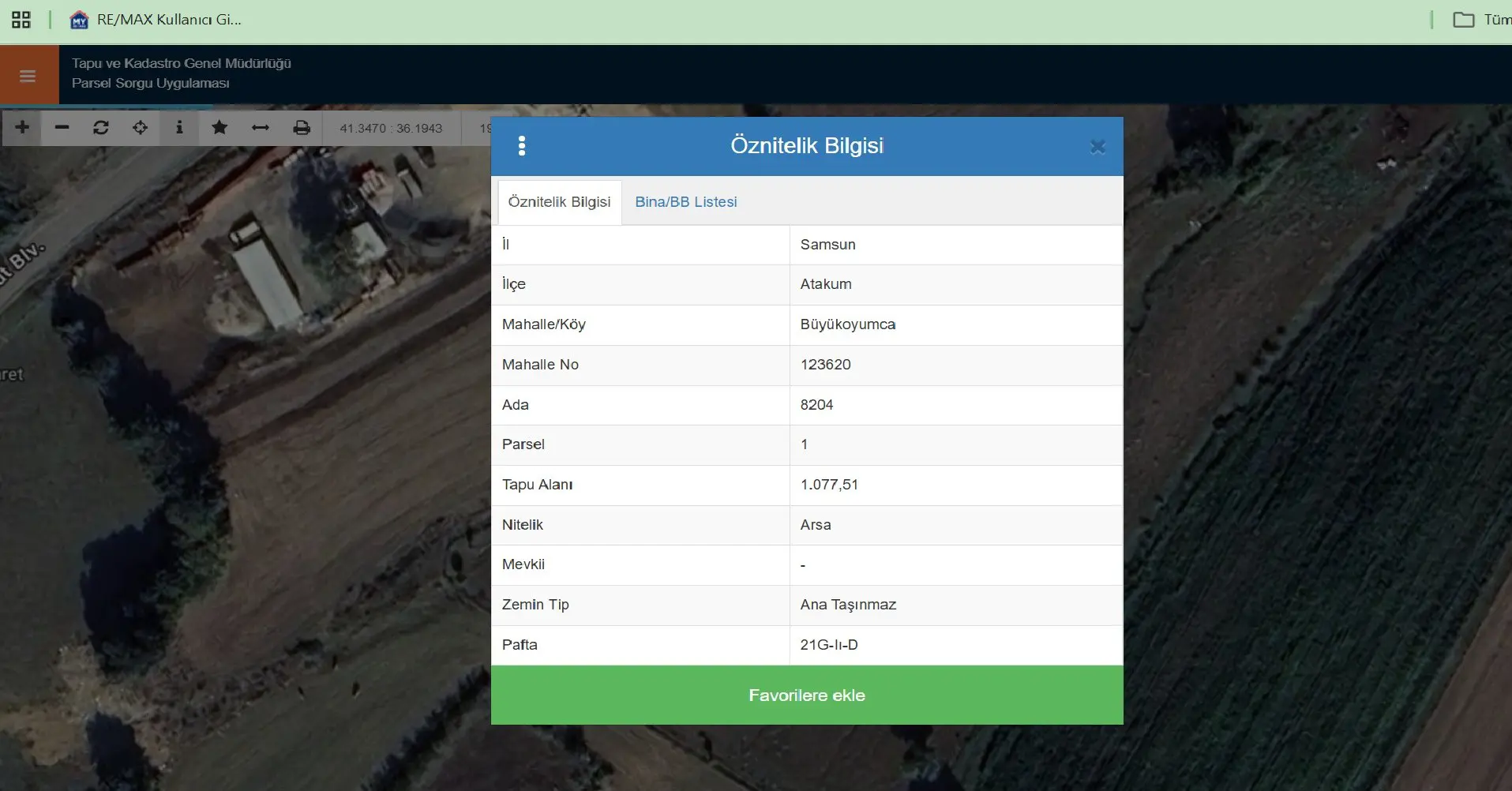
Task: Zoom out with the minus icon
Action: coord(62,127)
